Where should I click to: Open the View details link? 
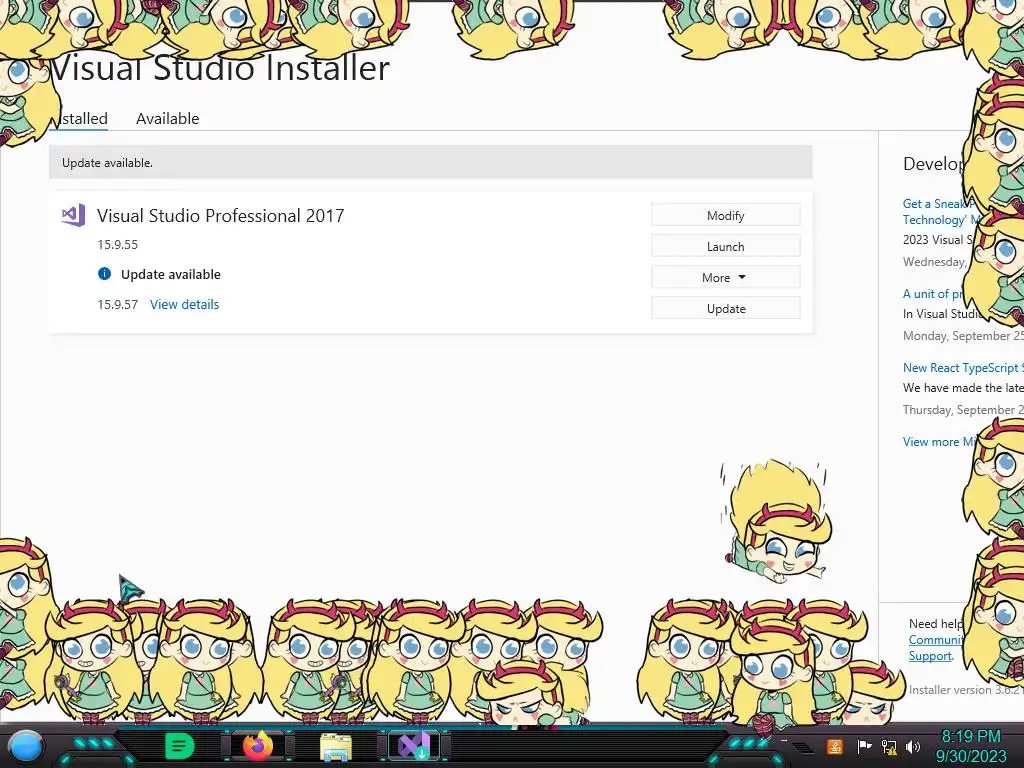(184, 304)
